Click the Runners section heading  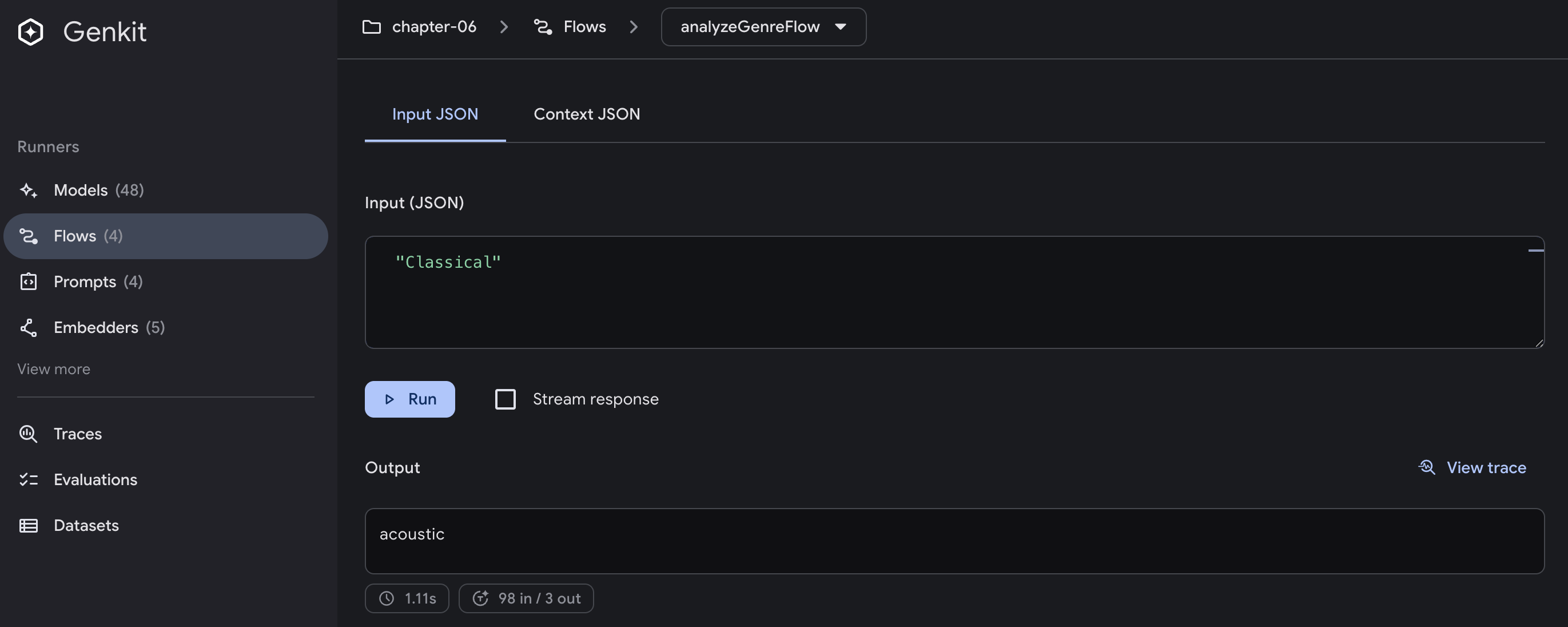(48, 146)
